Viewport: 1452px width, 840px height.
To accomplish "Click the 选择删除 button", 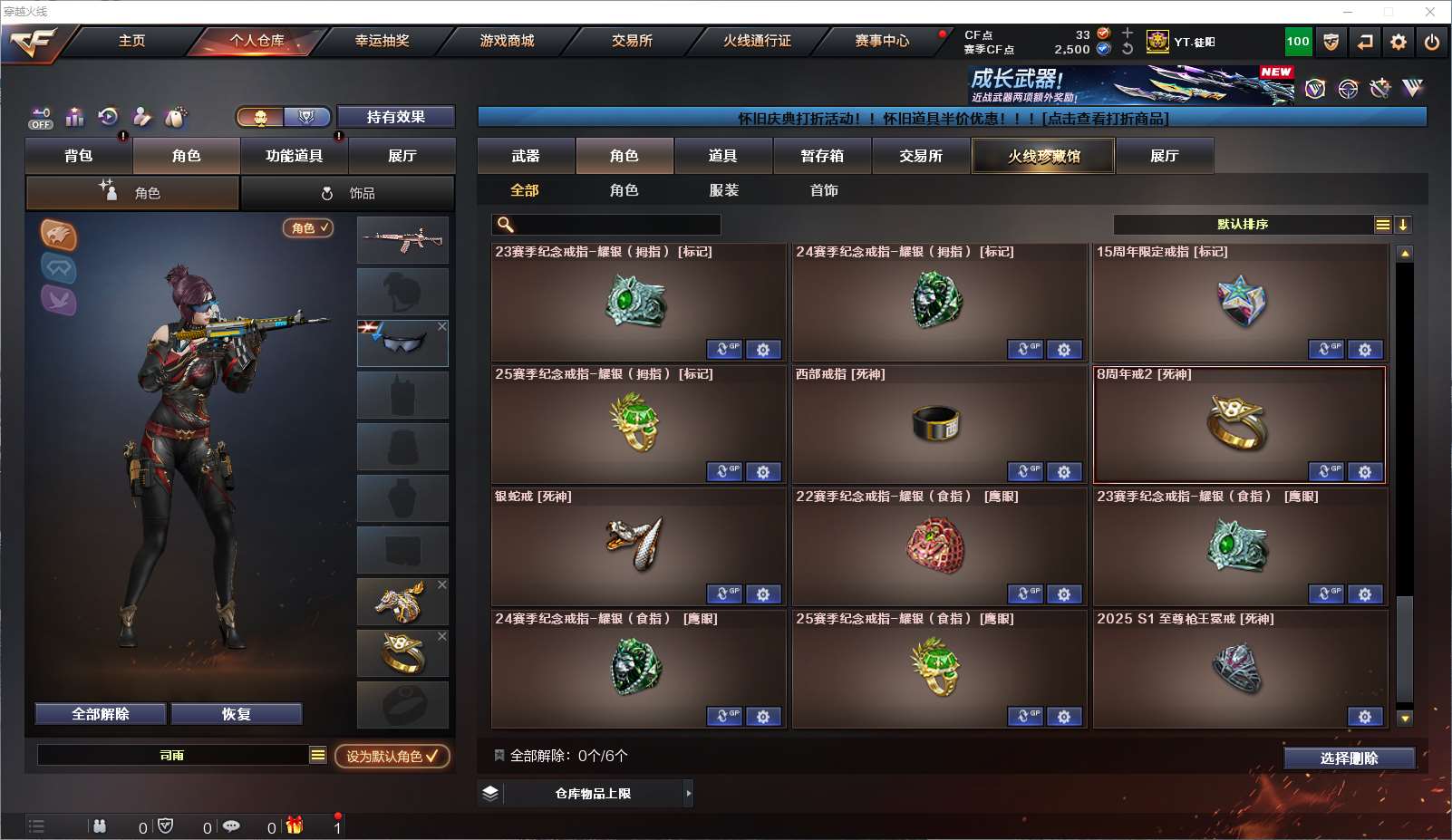I will [x=1350, y=758].
